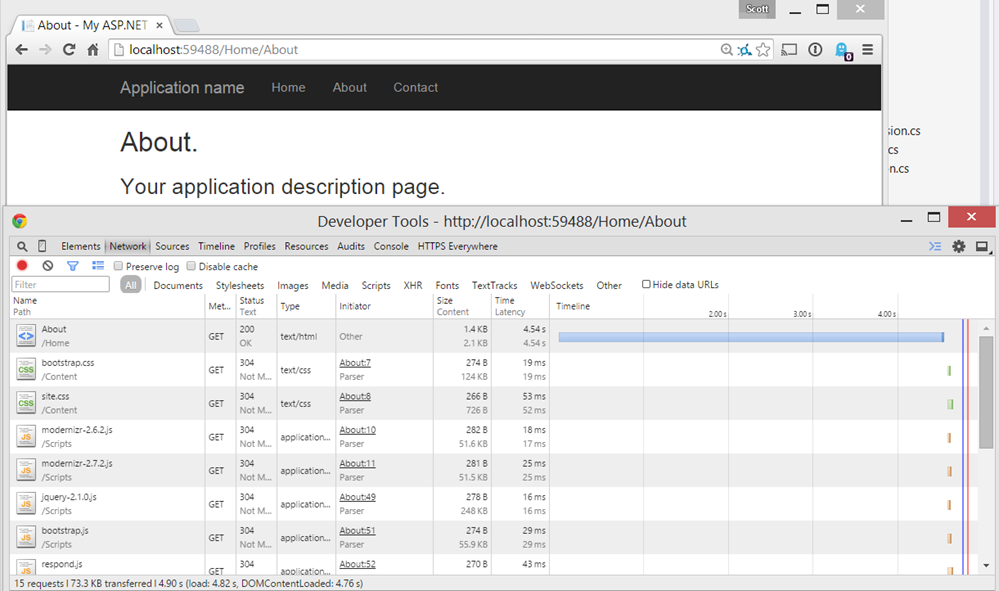Click the circled info extension icon

click(816, 50)
